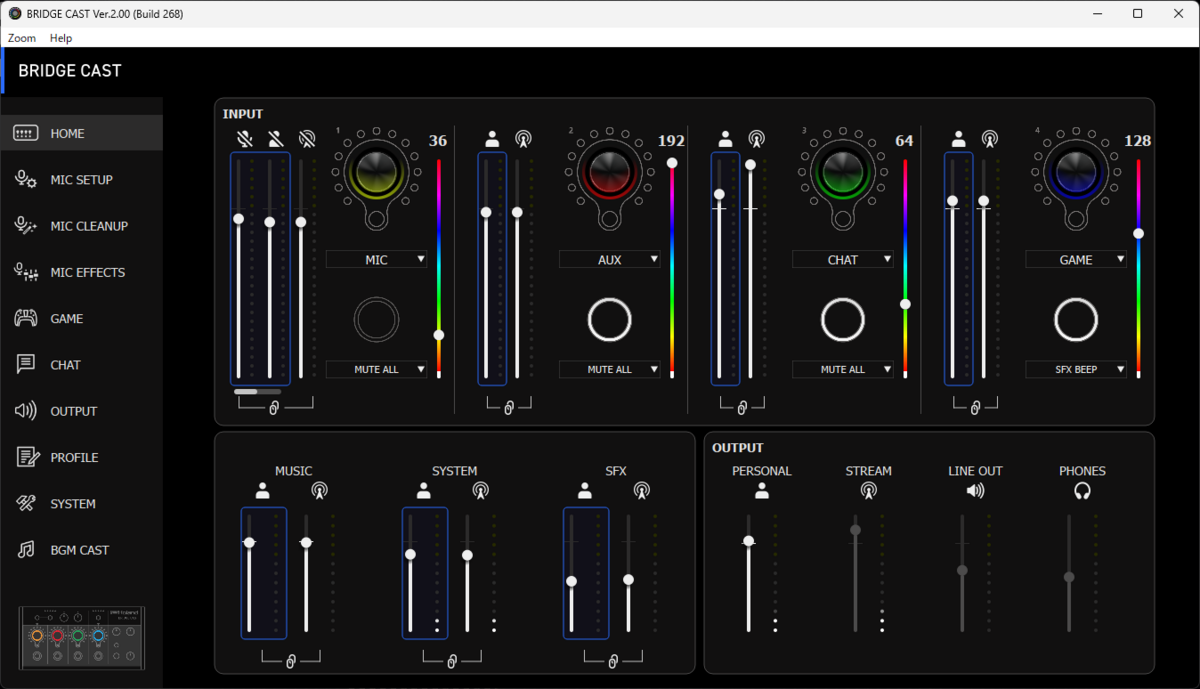Click the CHAT personal mix icon
The image size is (1200, 689).
pos(726,139)
